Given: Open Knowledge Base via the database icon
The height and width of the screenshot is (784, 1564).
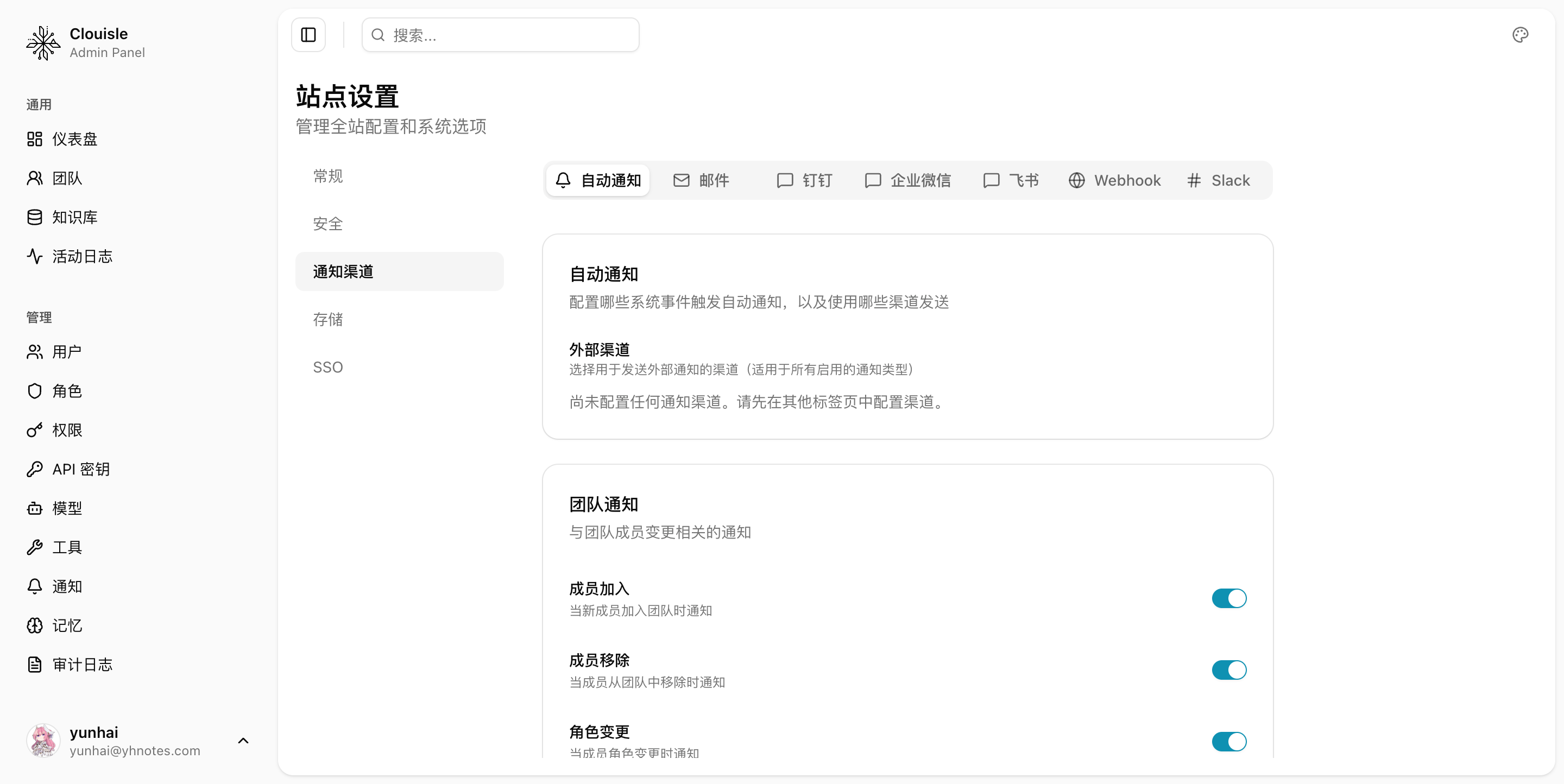Looking at the screenshot, I should click(x=35, y=217).
